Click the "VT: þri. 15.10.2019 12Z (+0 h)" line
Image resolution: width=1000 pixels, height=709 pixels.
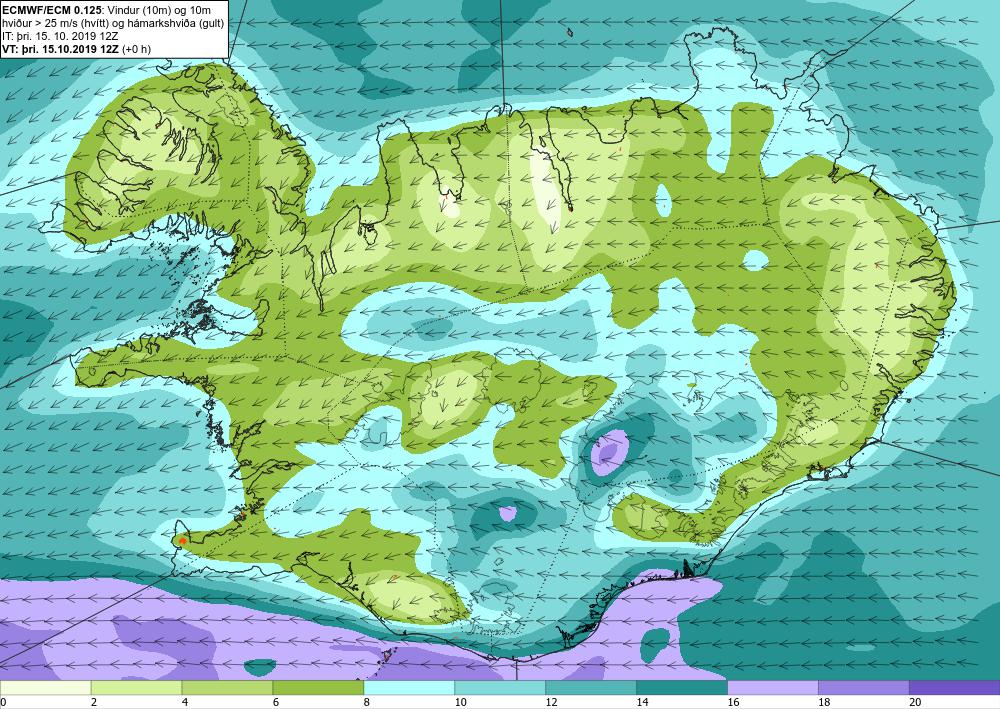77,49
